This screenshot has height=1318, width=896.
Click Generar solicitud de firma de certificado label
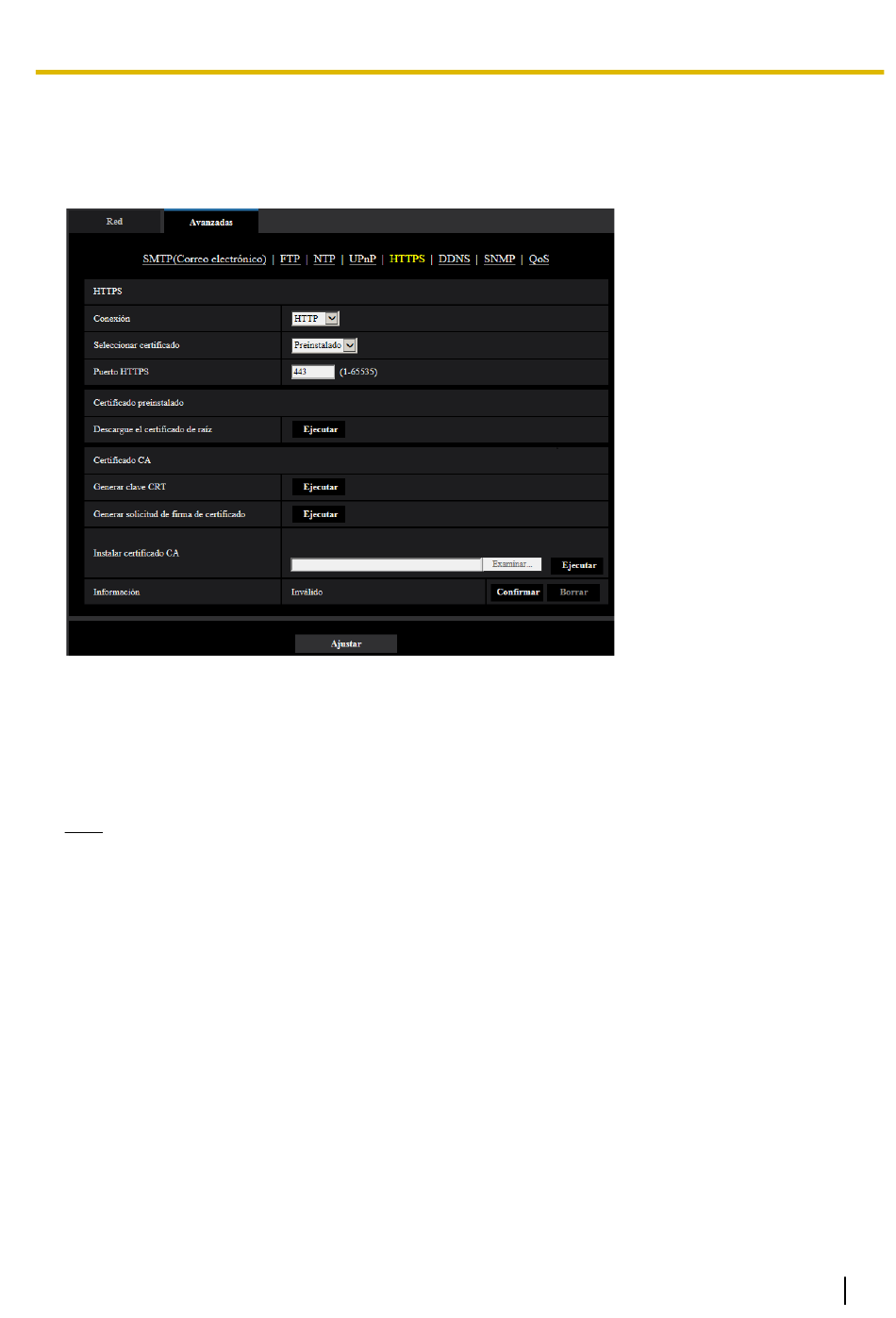tap(170, 514)
